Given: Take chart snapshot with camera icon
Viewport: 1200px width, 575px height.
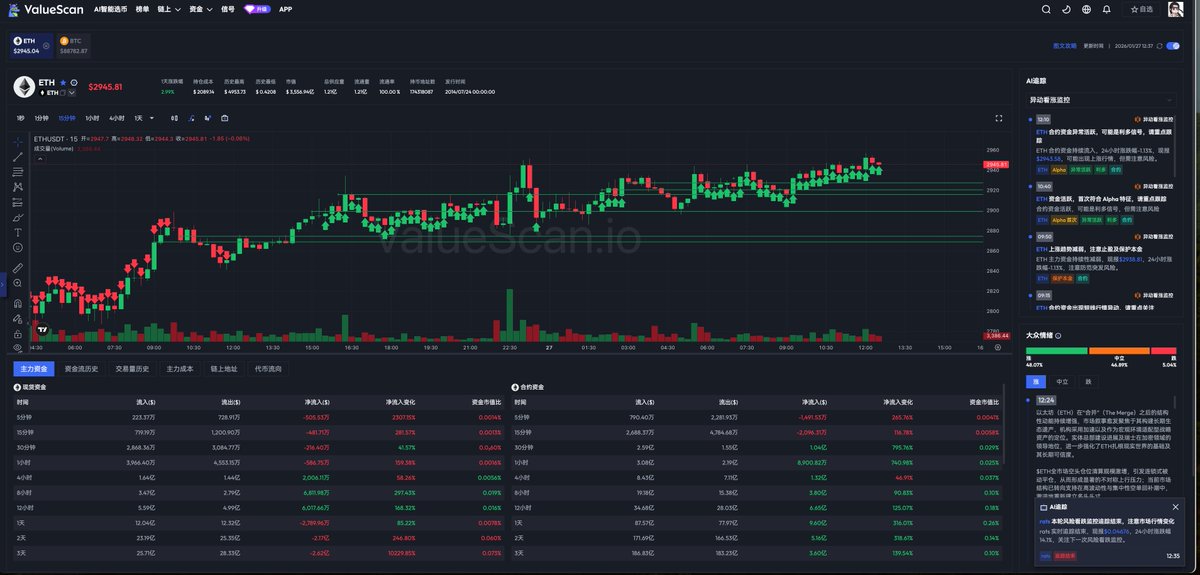Looking at the screenshot, I should click(x=225, y=118).
